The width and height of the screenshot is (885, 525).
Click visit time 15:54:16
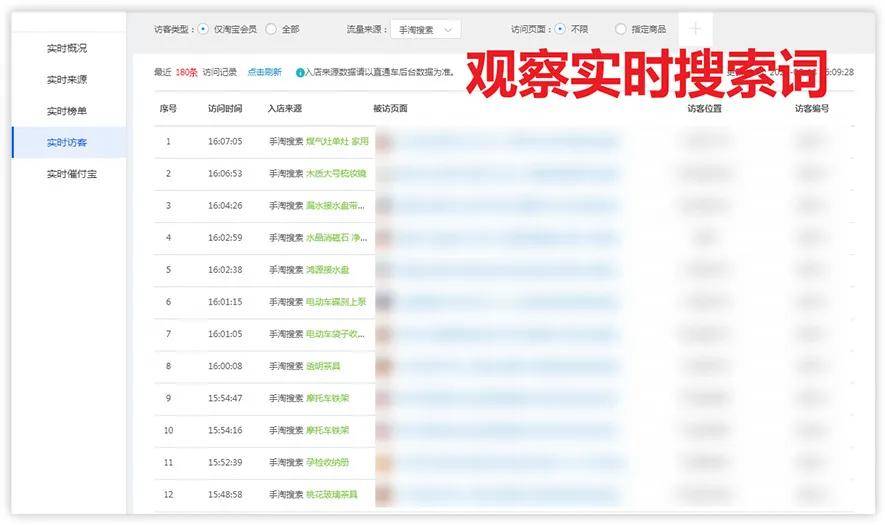click(x=225, y=431)
